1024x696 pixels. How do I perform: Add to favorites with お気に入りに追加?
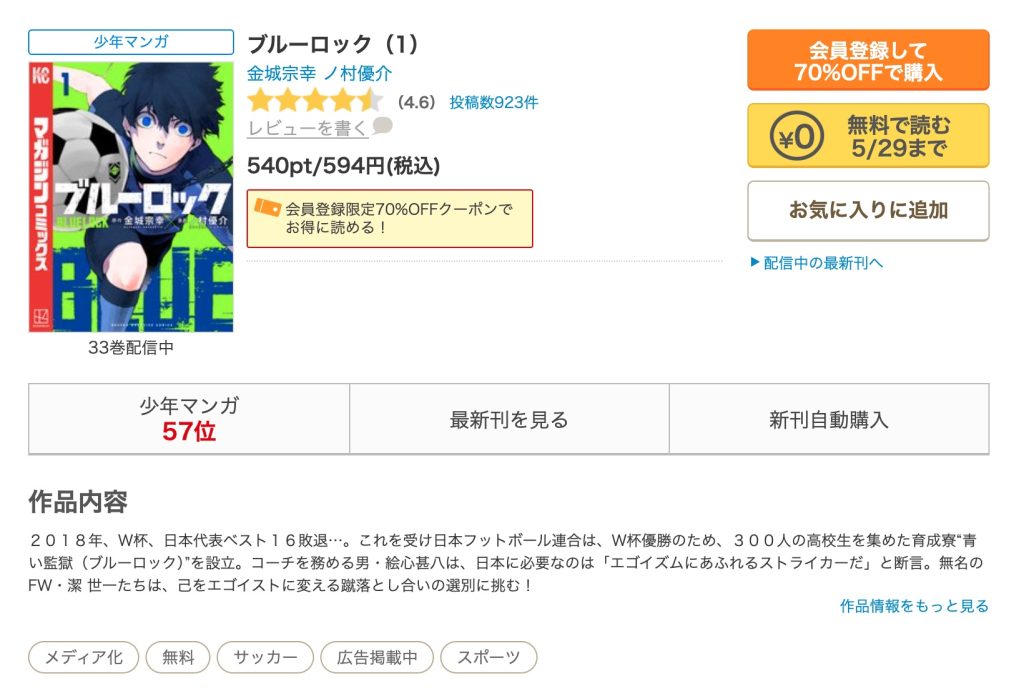pos(868,211)
